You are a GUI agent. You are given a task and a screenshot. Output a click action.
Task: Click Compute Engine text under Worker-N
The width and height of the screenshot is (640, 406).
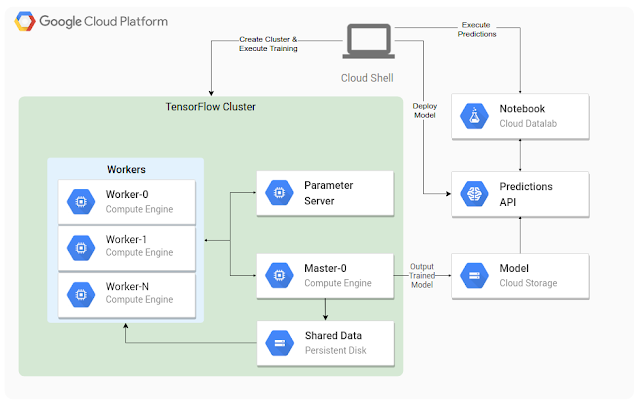[139, 300]
